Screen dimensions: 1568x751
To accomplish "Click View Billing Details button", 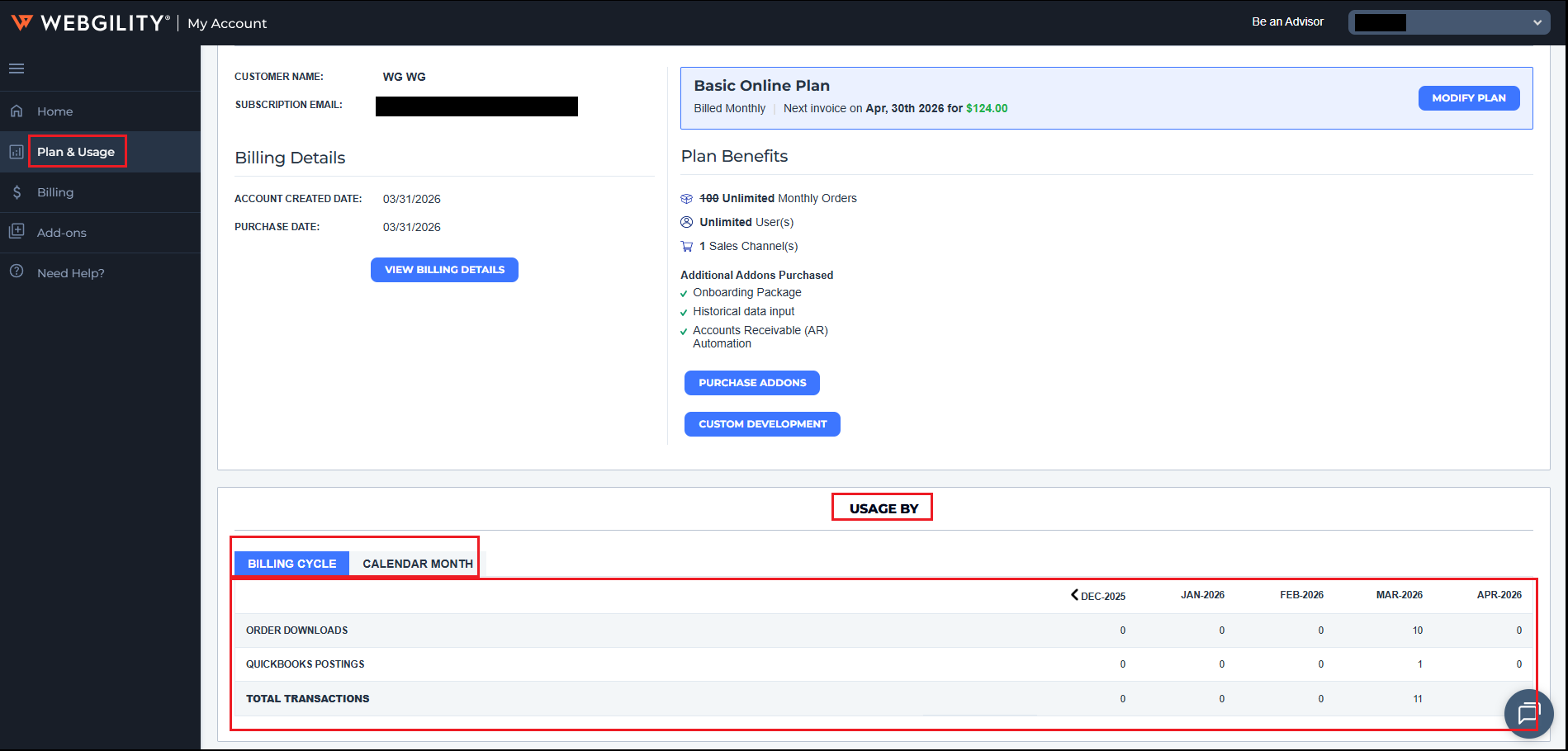I will pyautogui.click(x=444, y=270).
